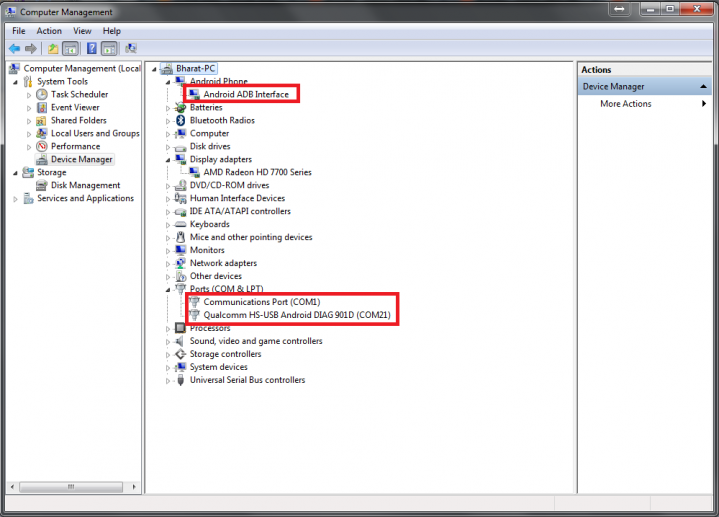Click the Mice and other pointing devices icon
719x517 pixels.
point(181,237)
